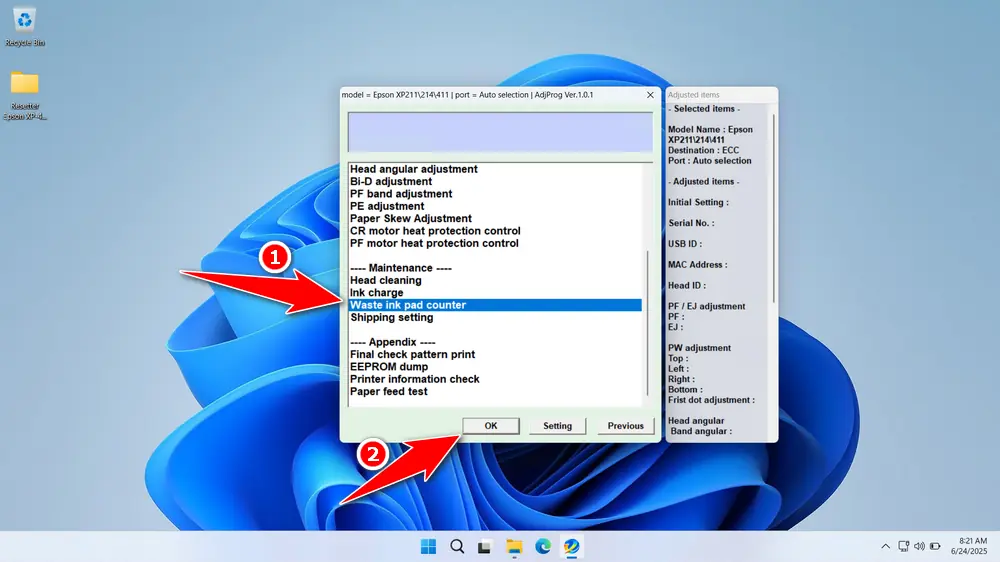Select the Resetter Epson folder on the desktop

pyautogui.click(x=24, y=95)
